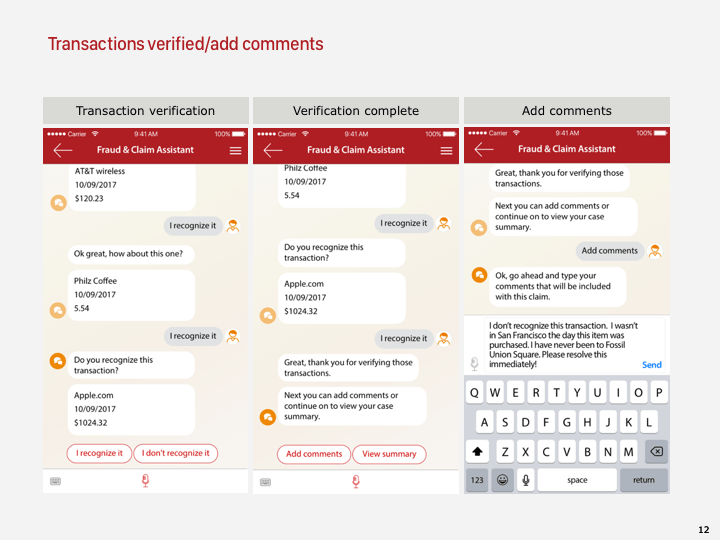Click the blue Send link
This screenshot has height=540, width=720.
pos(651,365)
